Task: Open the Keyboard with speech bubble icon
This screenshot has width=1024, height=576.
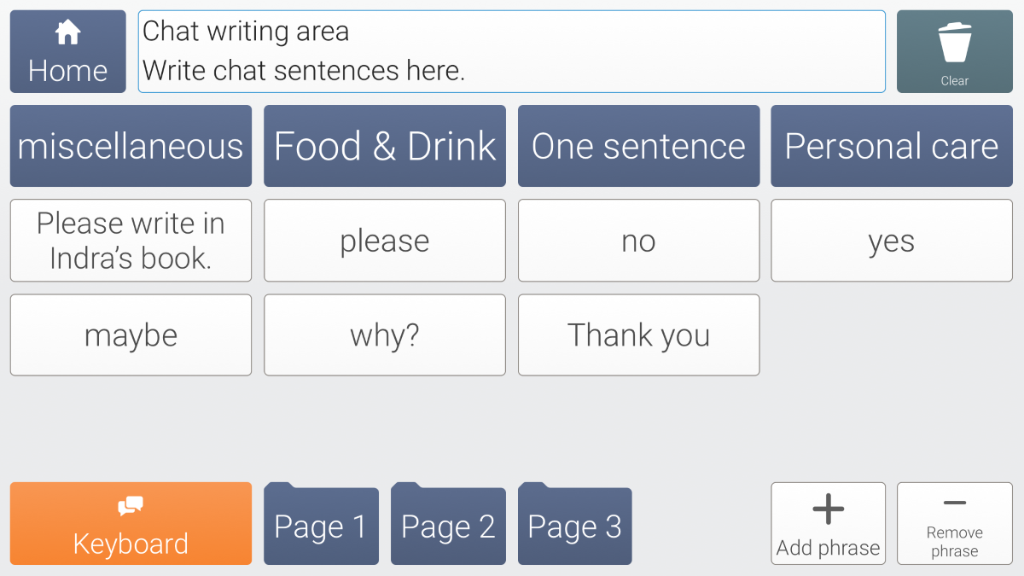Action: click(x=131, y=523)
